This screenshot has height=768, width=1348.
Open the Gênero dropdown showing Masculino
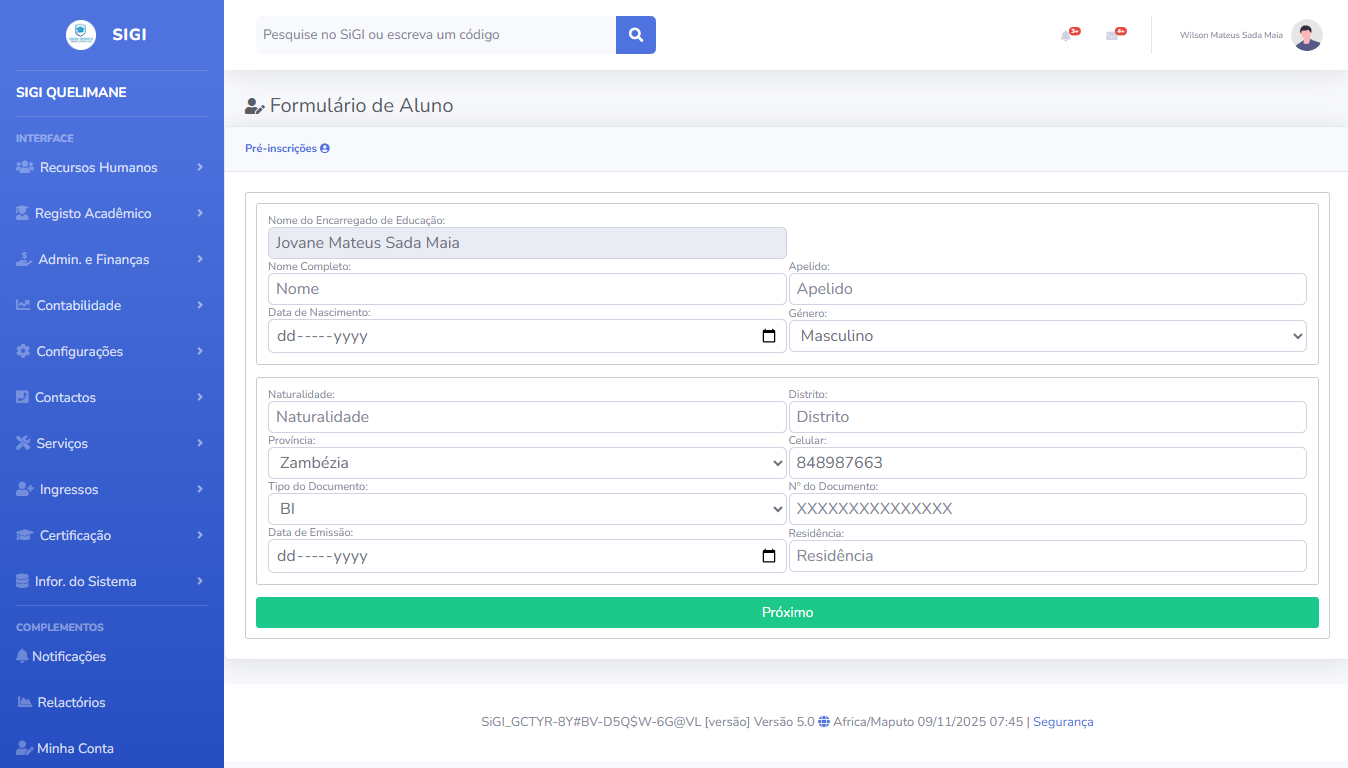click(x=1047, y=336)
